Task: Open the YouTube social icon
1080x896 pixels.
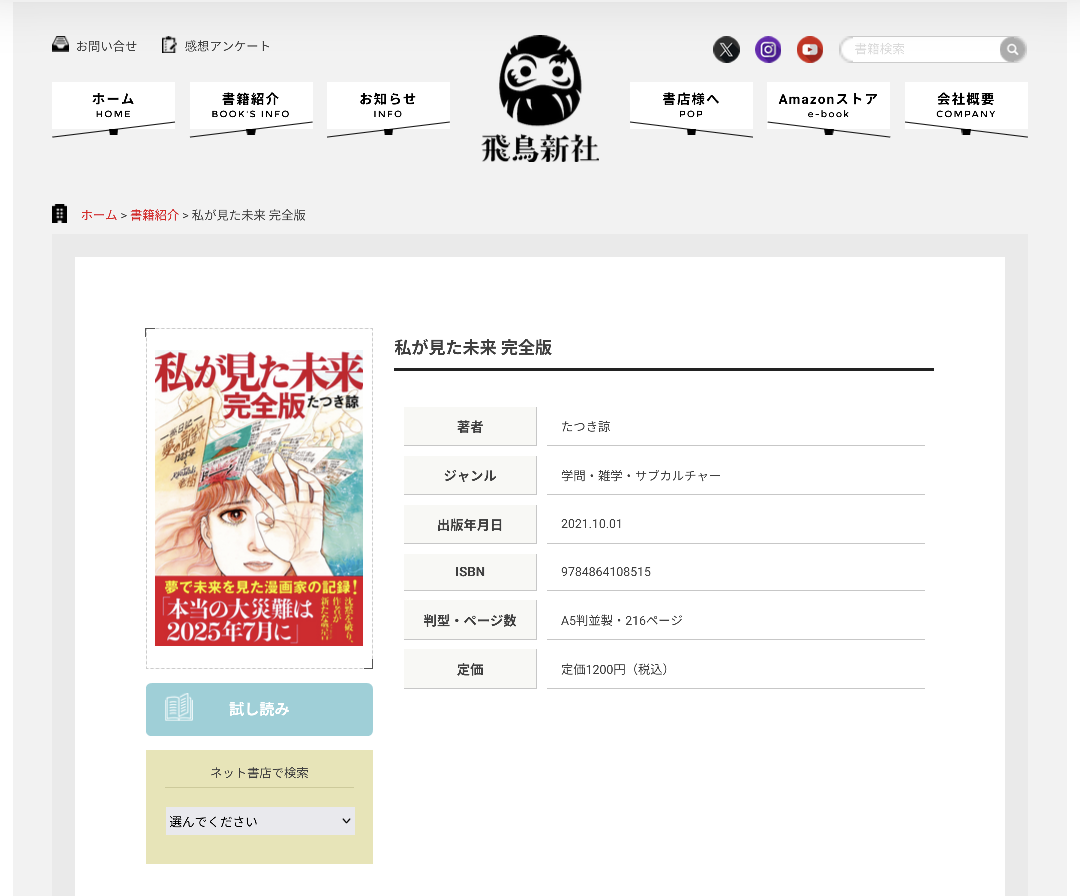Action: click(810, 50)
